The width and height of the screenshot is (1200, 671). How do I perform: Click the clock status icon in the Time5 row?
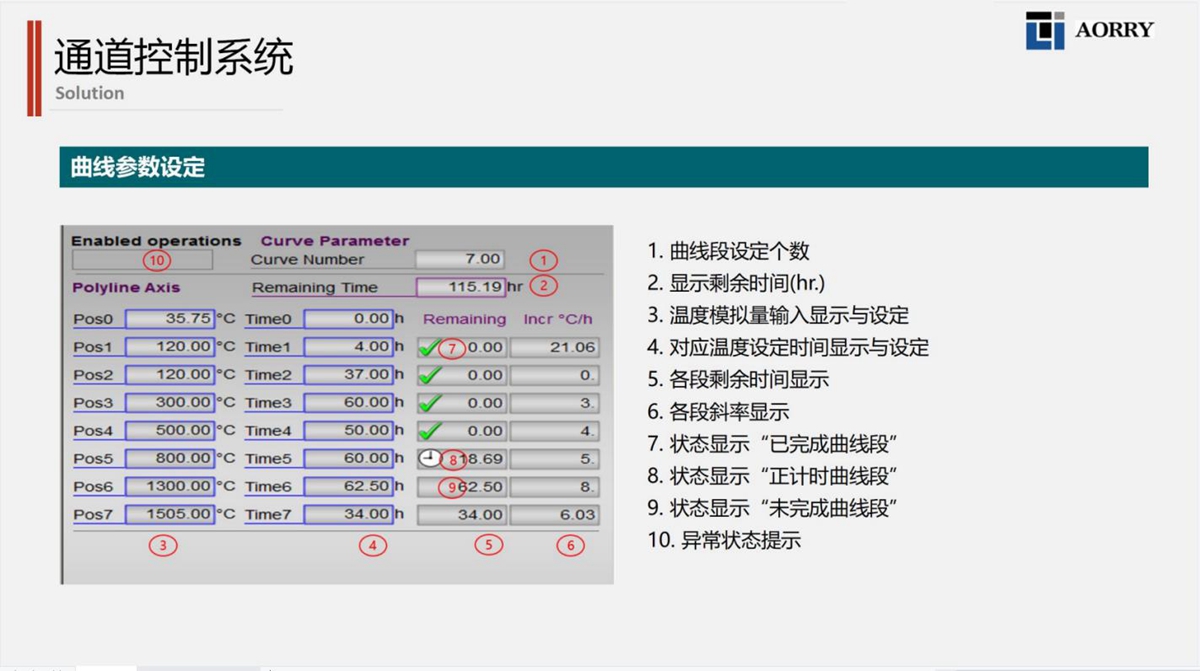point(429,458)
